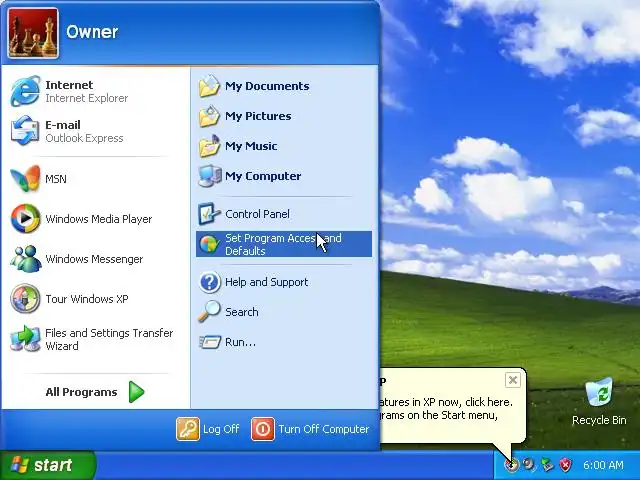Click the Log Off key icon
The height and width of the screenshot is (480, 640).
click(188, 429)
